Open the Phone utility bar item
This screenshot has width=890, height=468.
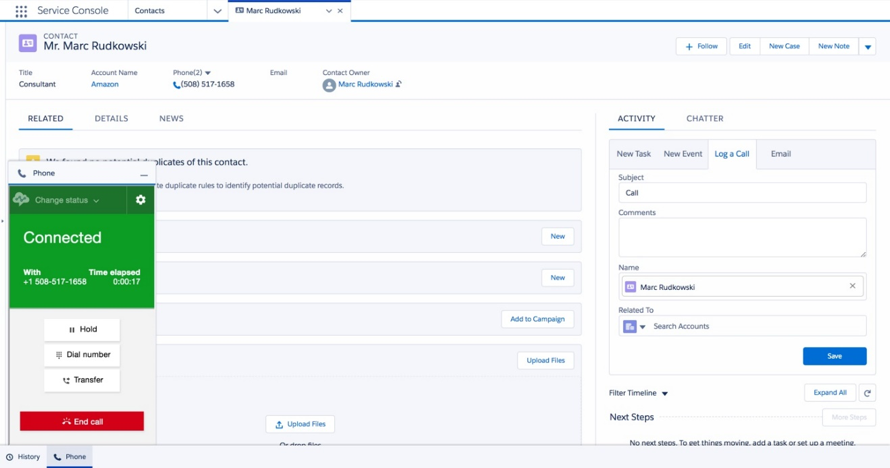[x=70, y=457]
